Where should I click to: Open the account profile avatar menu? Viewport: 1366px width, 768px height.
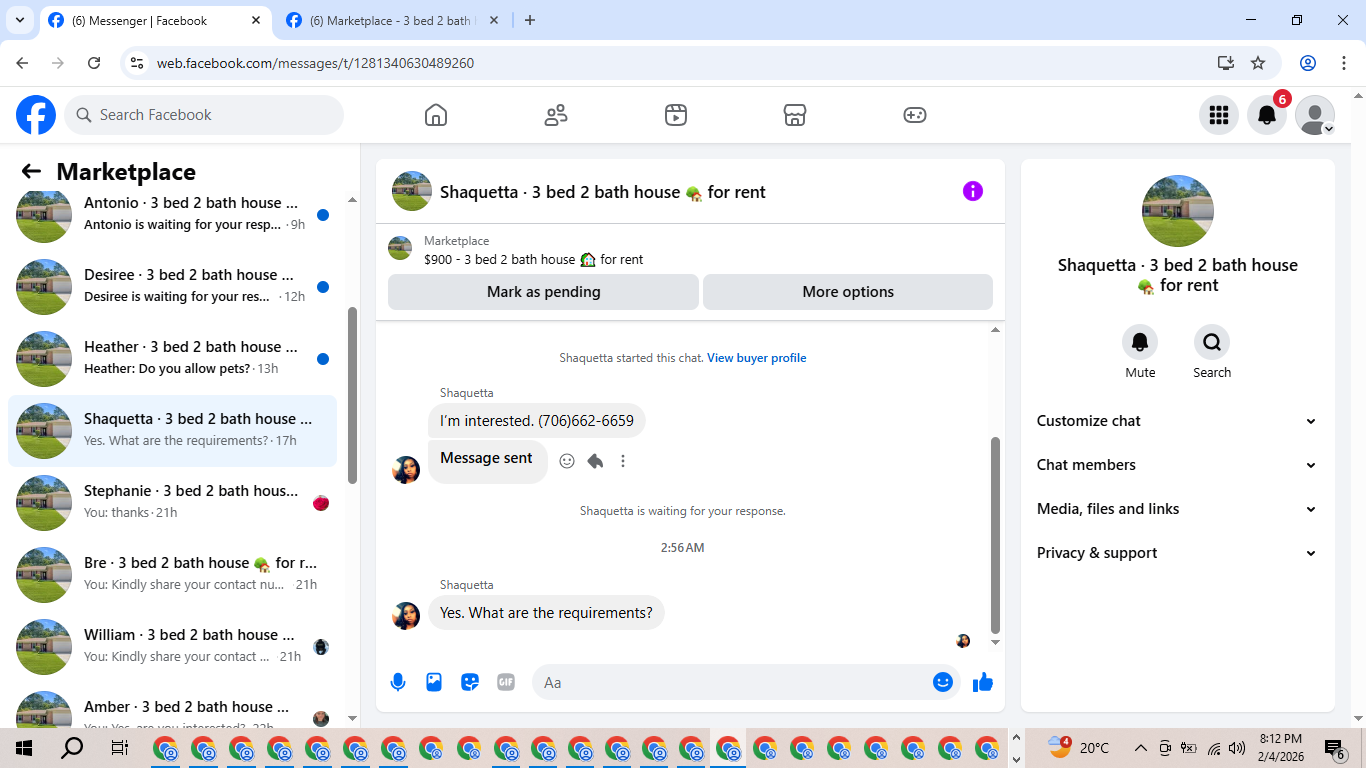tap(1315, 115)
